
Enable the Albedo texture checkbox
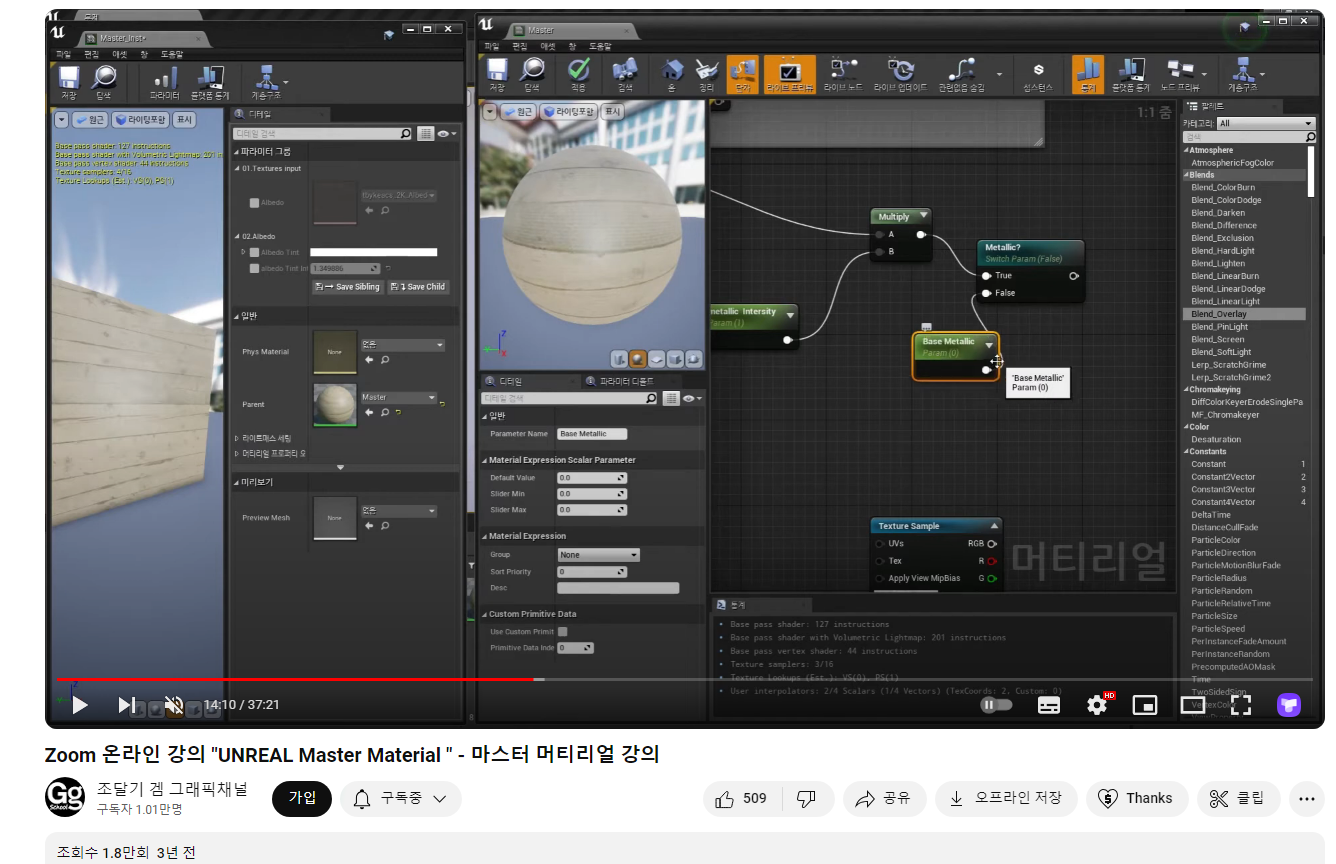254,203
